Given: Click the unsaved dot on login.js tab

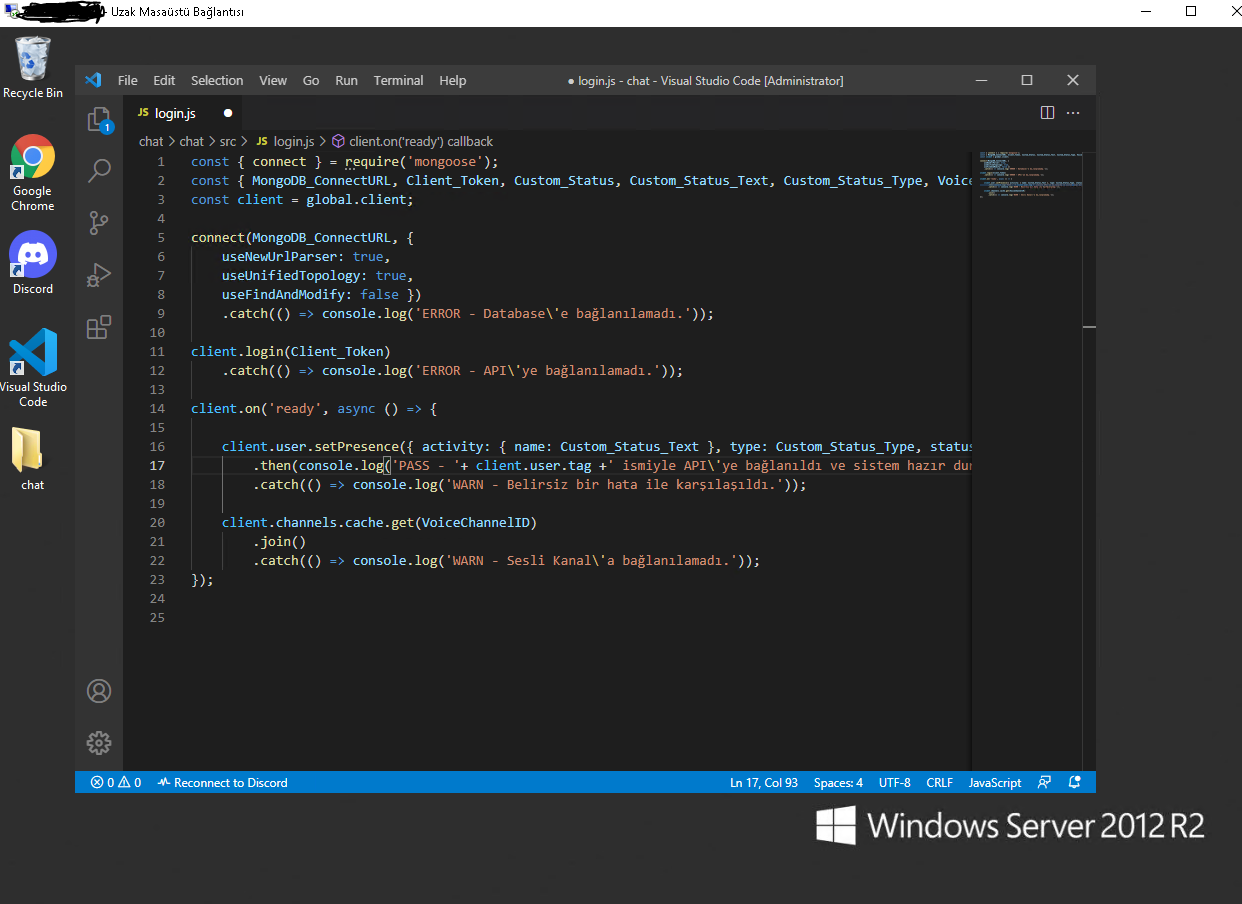Looking at the screenshot, I should pos(228,113).
